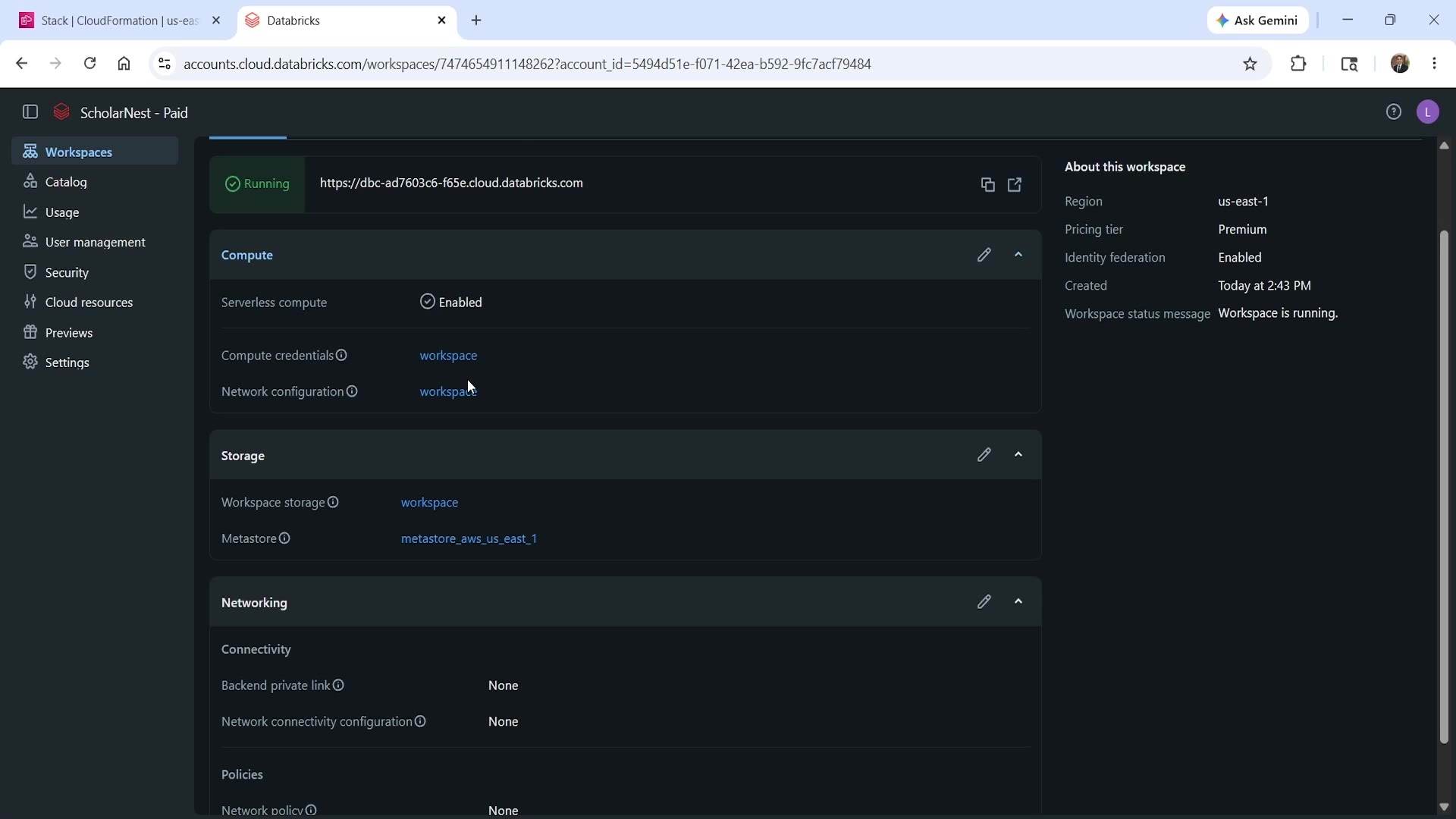Reload the current page
This screenshot has width=1456, height=819.
(x=89, y=64)
